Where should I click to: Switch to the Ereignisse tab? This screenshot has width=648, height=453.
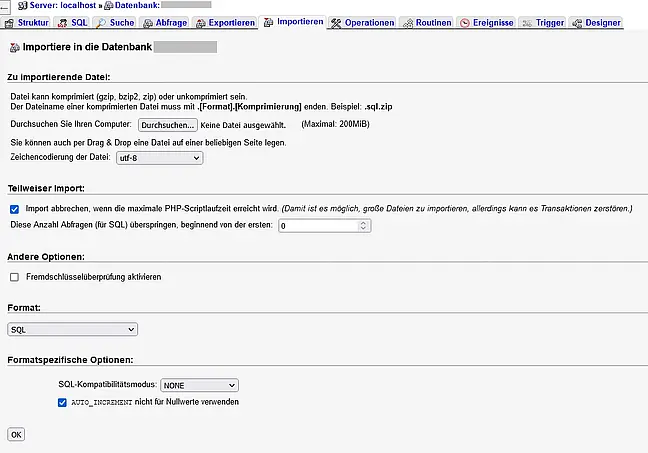(487, 23)
